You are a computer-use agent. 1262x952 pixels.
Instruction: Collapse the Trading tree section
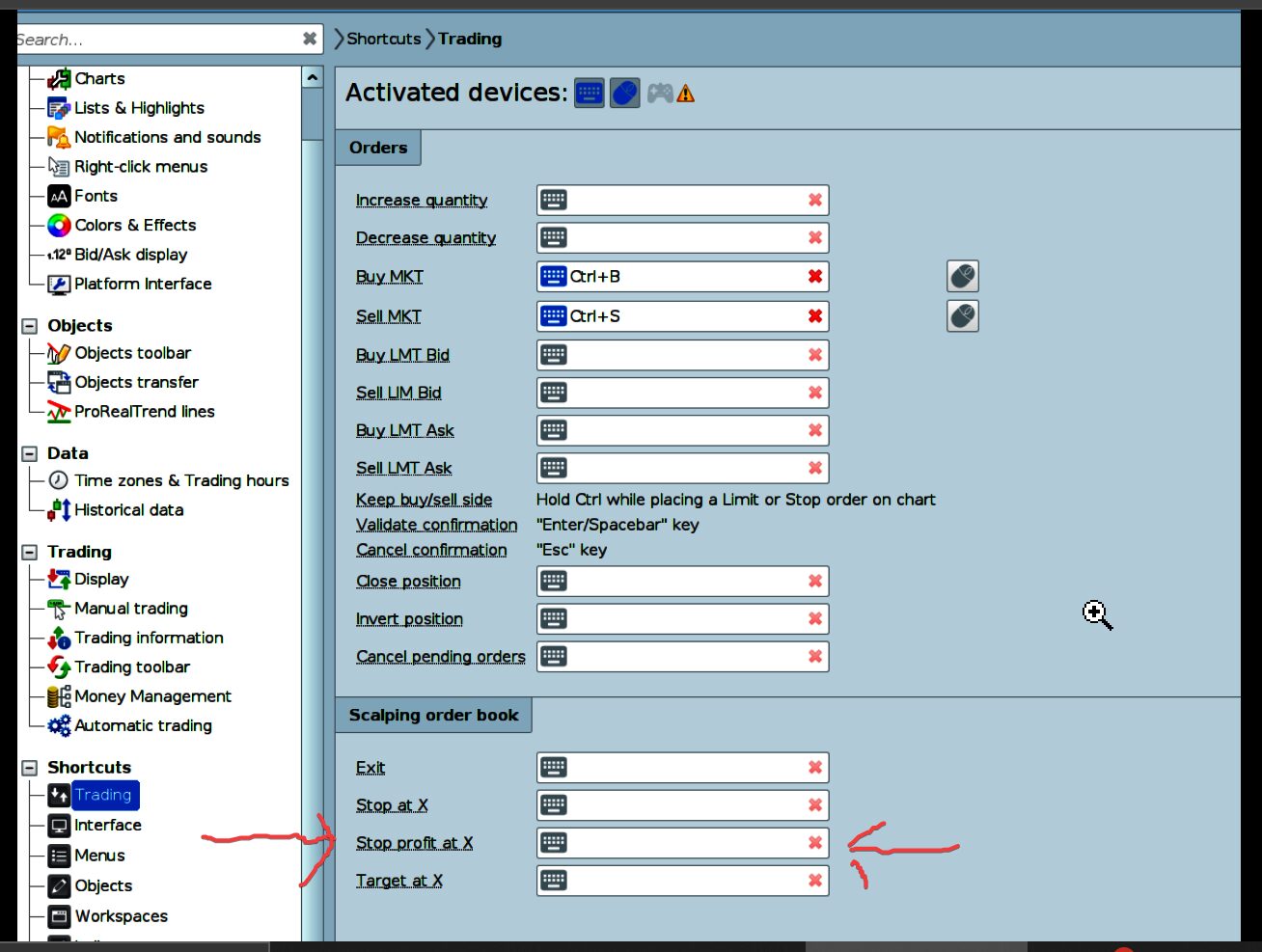coord(30,553)
